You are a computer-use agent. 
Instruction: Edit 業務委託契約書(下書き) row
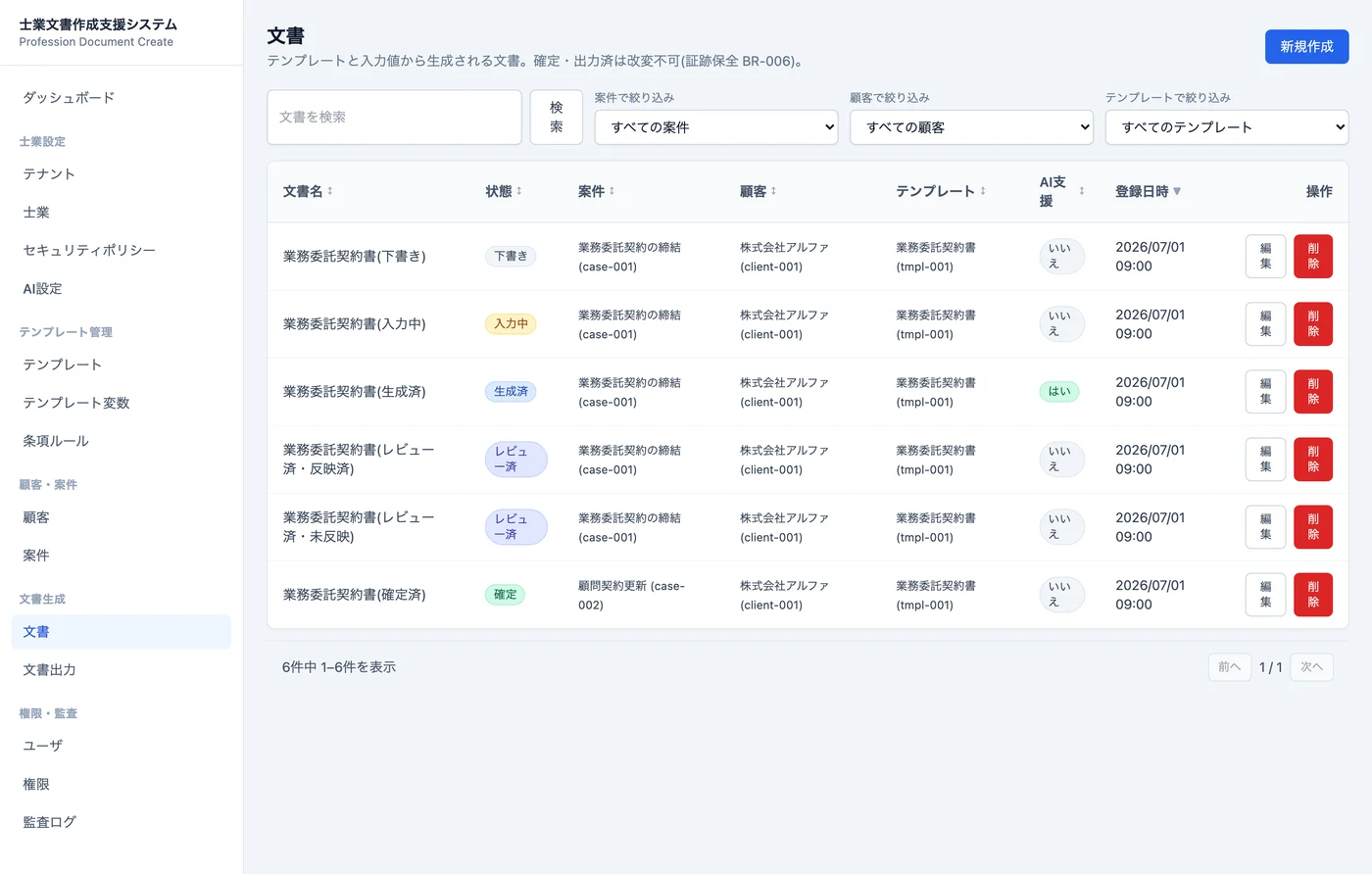1265,257
